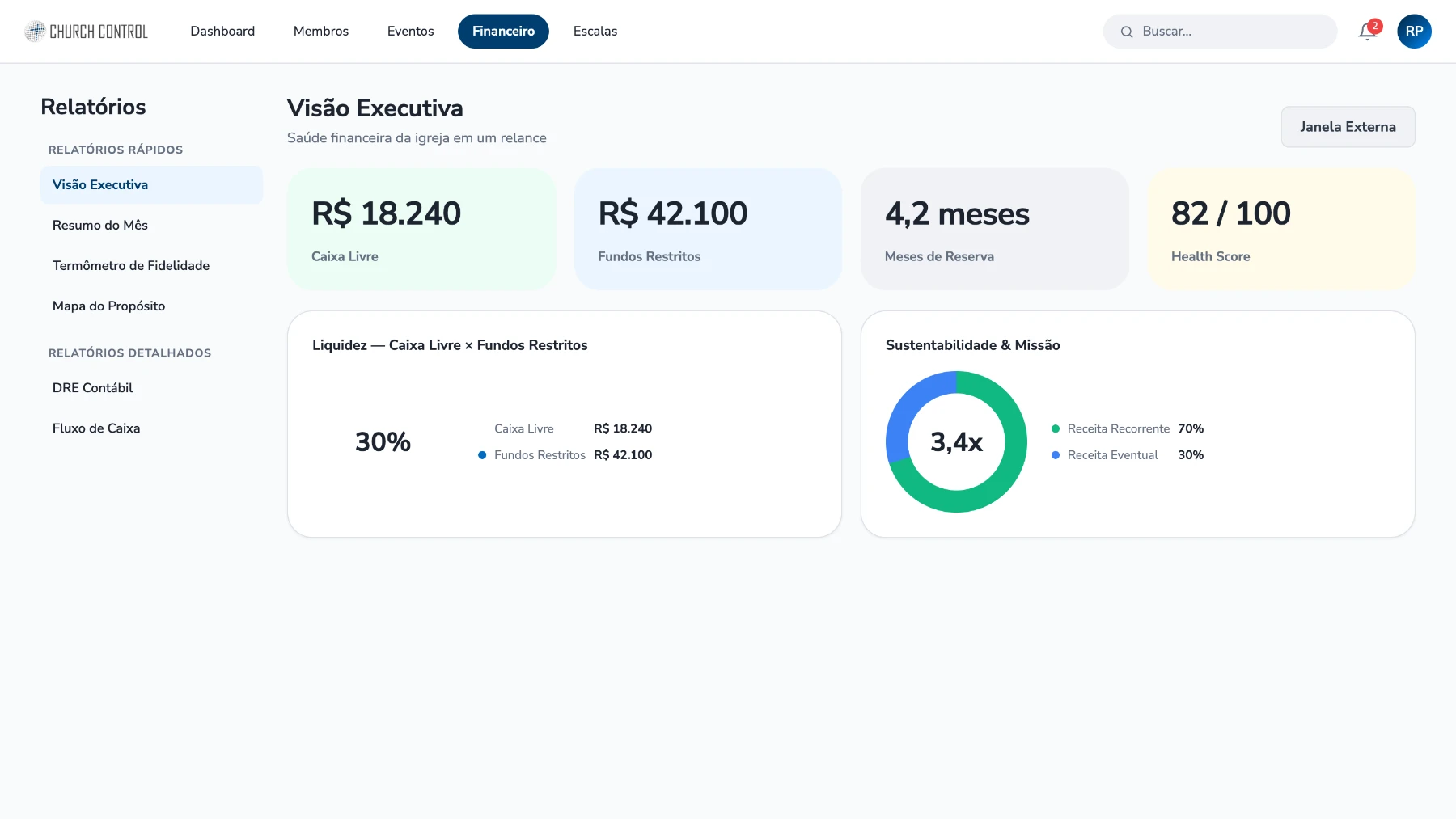The image size is (1456, 819).
Task: Click the 30% liquidity value
Action: 383,442
